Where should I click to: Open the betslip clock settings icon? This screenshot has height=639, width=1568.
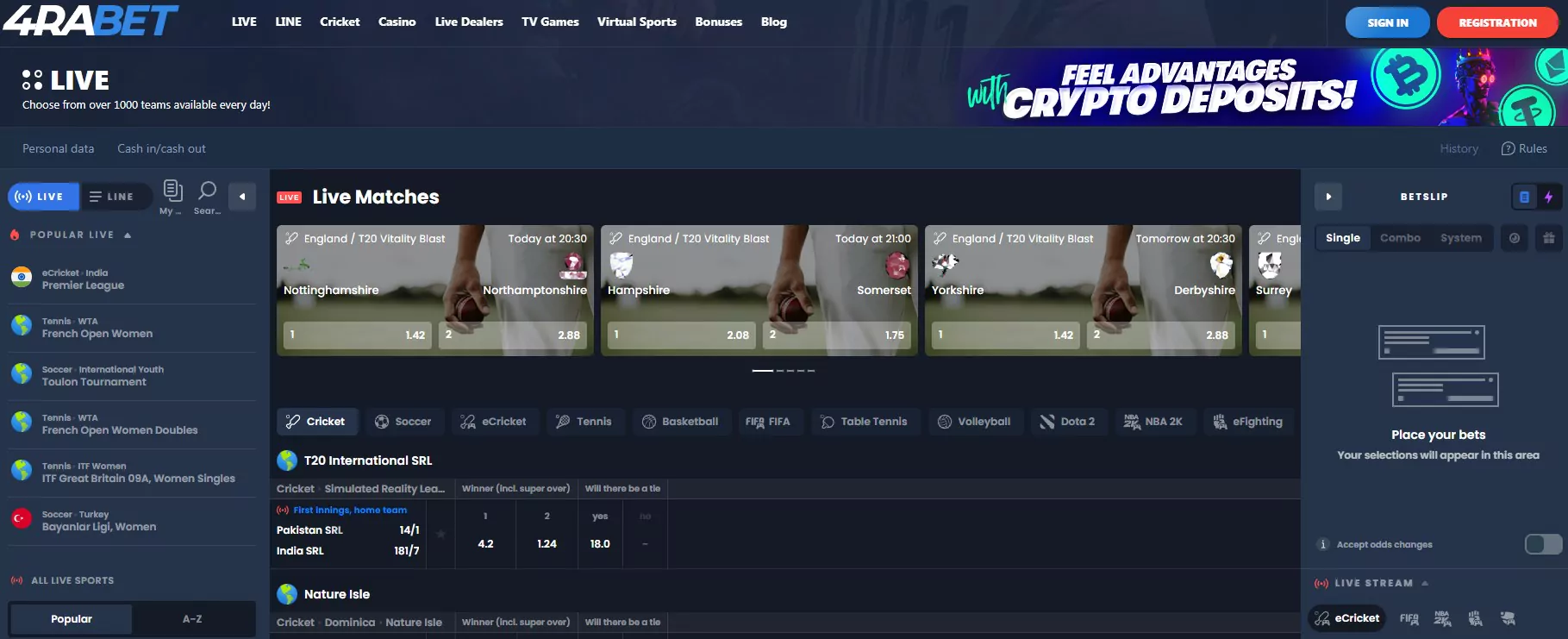[1515, 238]
